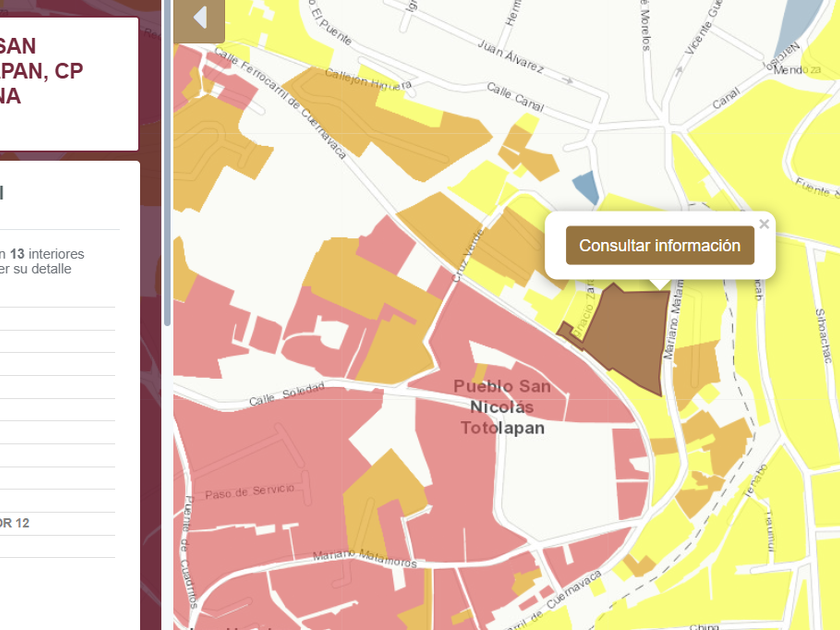Click the 'Juan Álvarez' street label
Viewport: 840px width, 630px height.
pyautogui.click(x=511, y=56)
